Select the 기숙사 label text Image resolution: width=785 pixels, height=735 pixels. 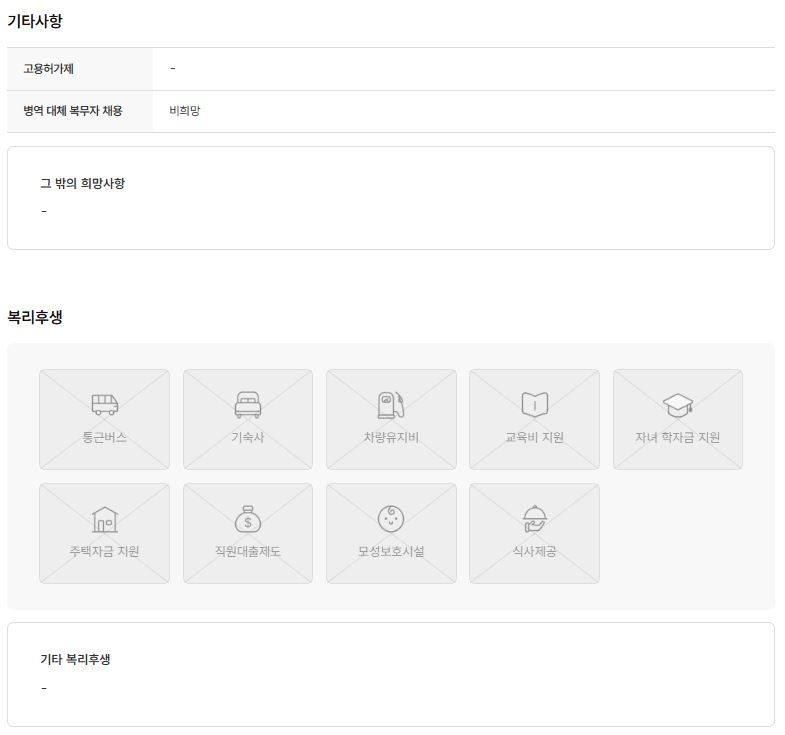[248, 437]
